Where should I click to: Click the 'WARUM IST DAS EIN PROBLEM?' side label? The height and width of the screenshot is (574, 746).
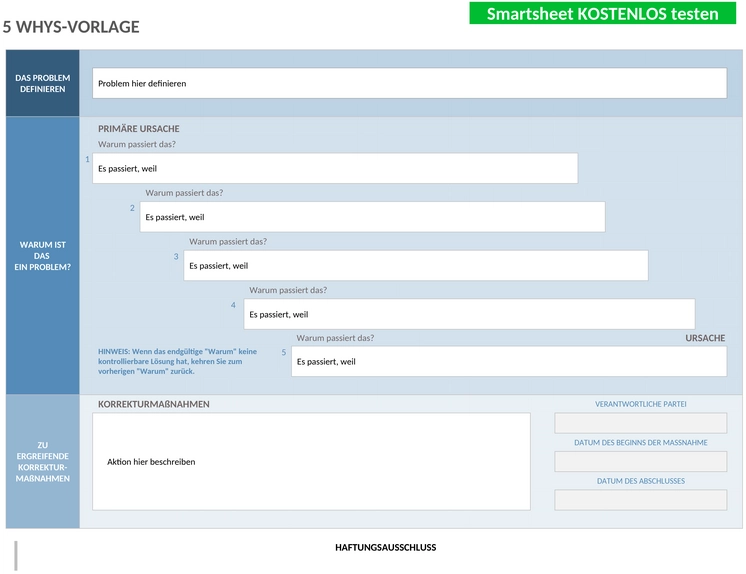pyautogui.click(x=42, y=256)
